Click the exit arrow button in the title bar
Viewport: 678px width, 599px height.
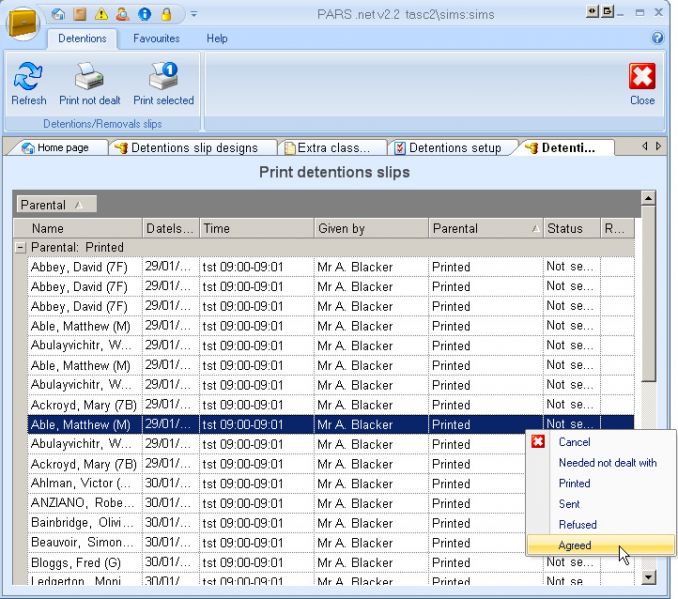click(608, 12)
